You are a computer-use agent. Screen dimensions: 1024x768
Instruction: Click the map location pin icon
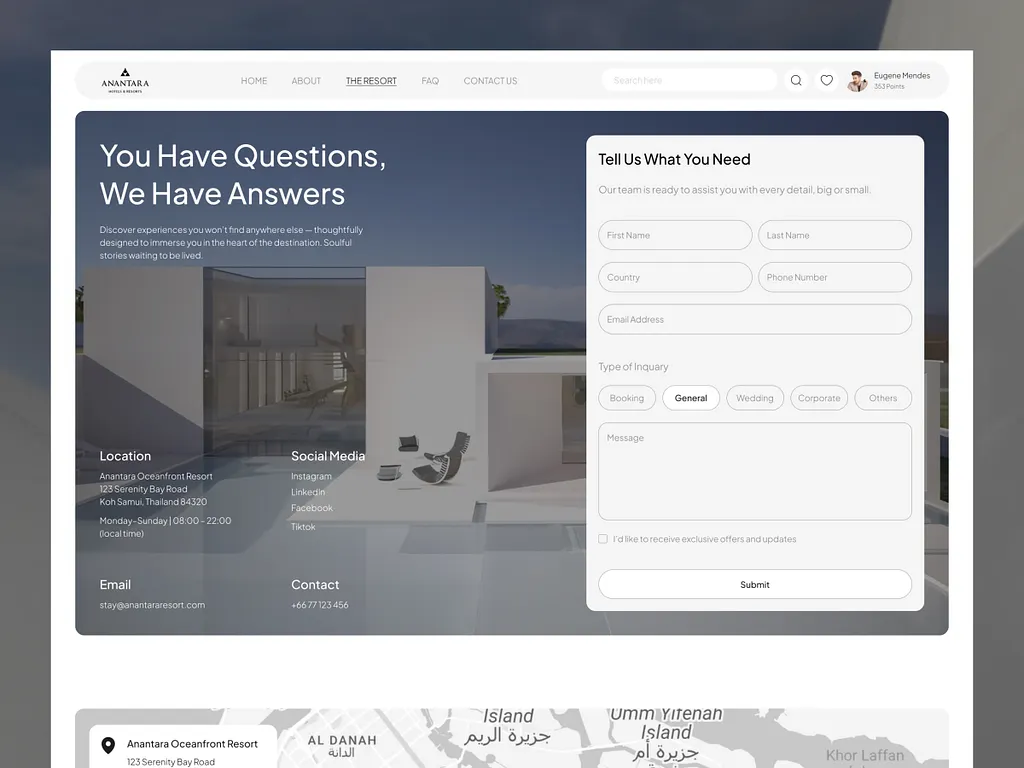coord(108,746)
